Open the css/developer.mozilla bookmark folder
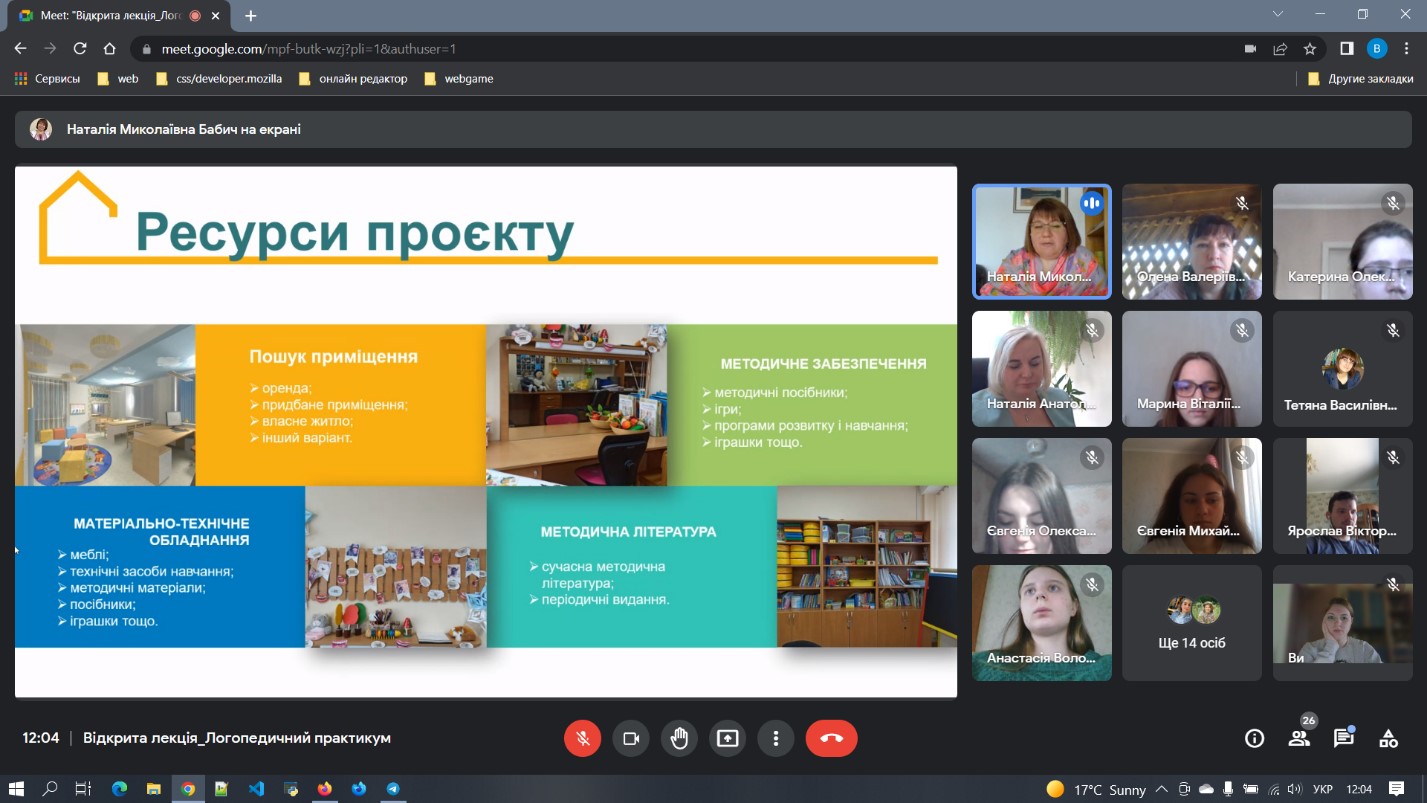The image size is (1427, 803). click(x=219, y=79)
